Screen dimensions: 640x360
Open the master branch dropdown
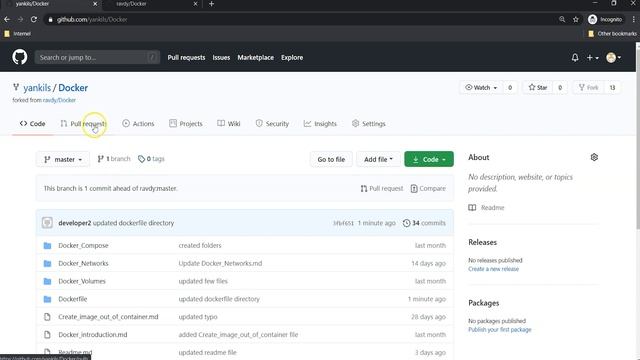(63, 159)
